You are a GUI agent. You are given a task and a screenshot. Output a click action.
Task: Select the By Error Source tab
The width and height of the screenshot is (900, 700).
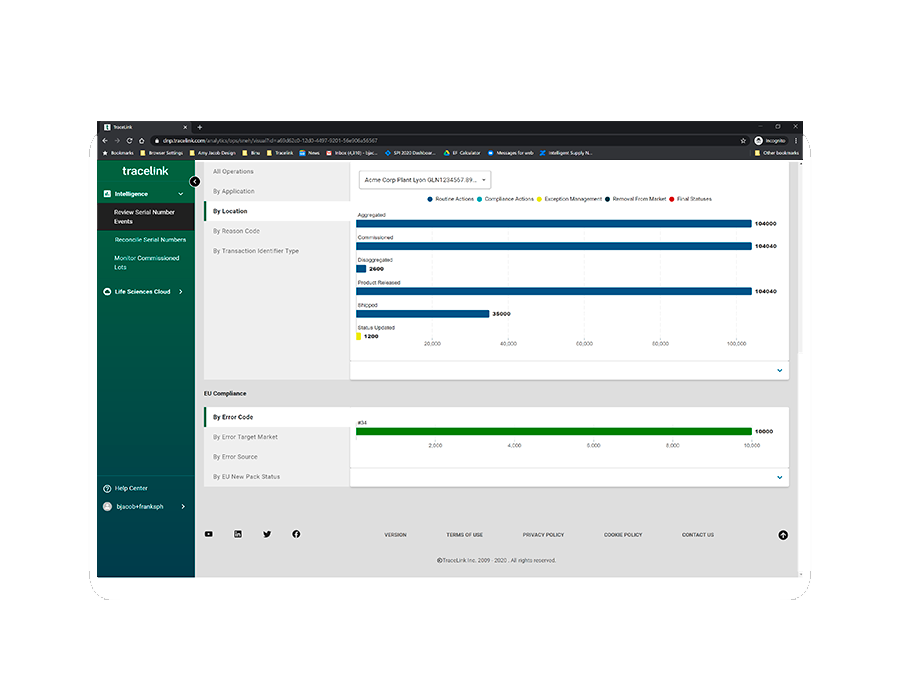[x=277, y=457]
